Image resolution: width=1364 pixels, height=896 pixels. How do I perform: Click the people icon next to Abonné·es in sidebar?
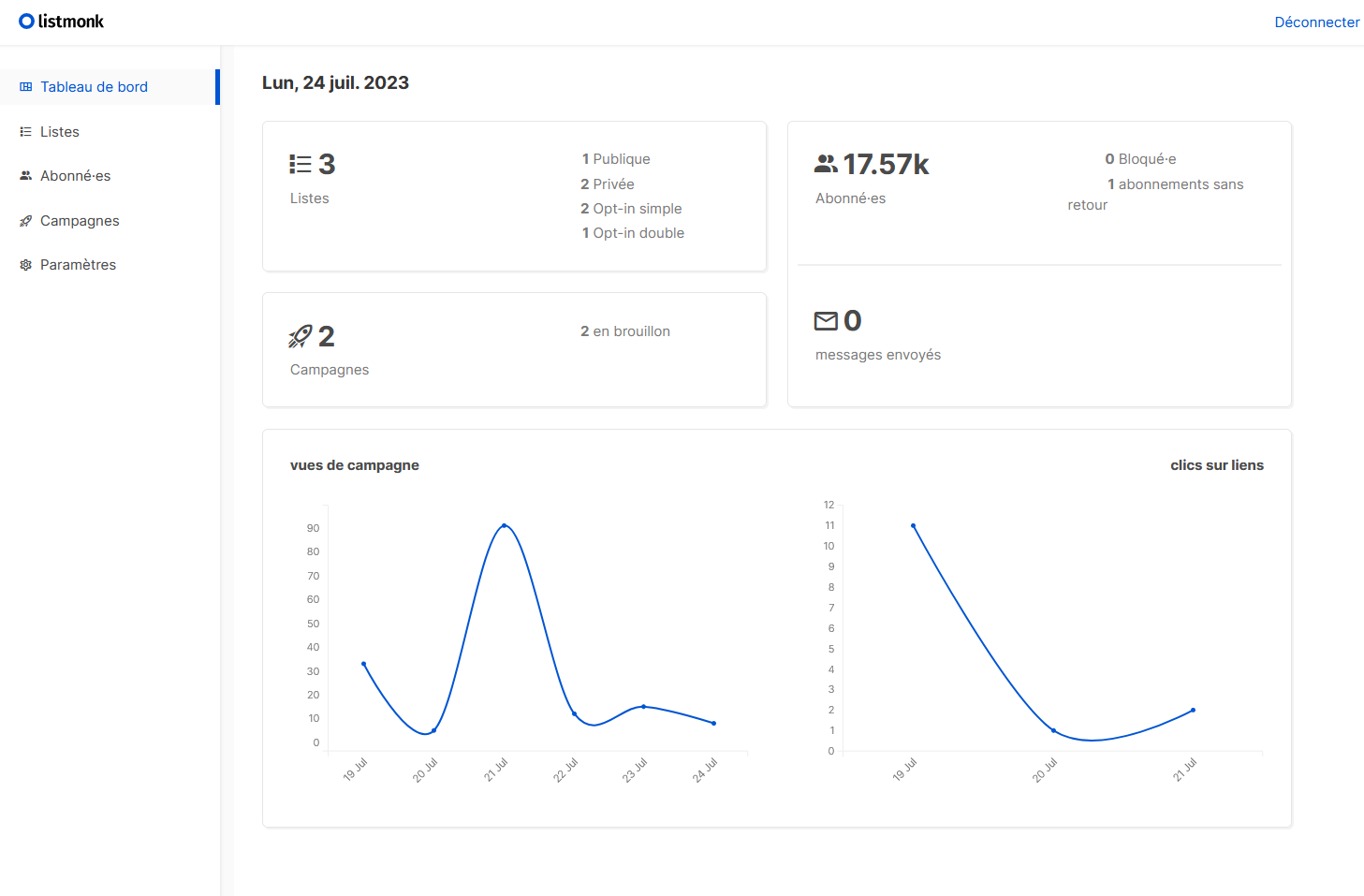[x=26, y=176]
